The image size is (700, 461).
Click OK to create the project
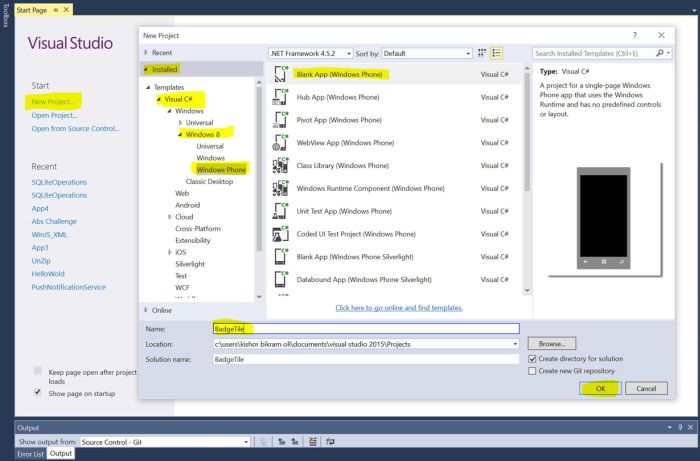click(600, 388)
